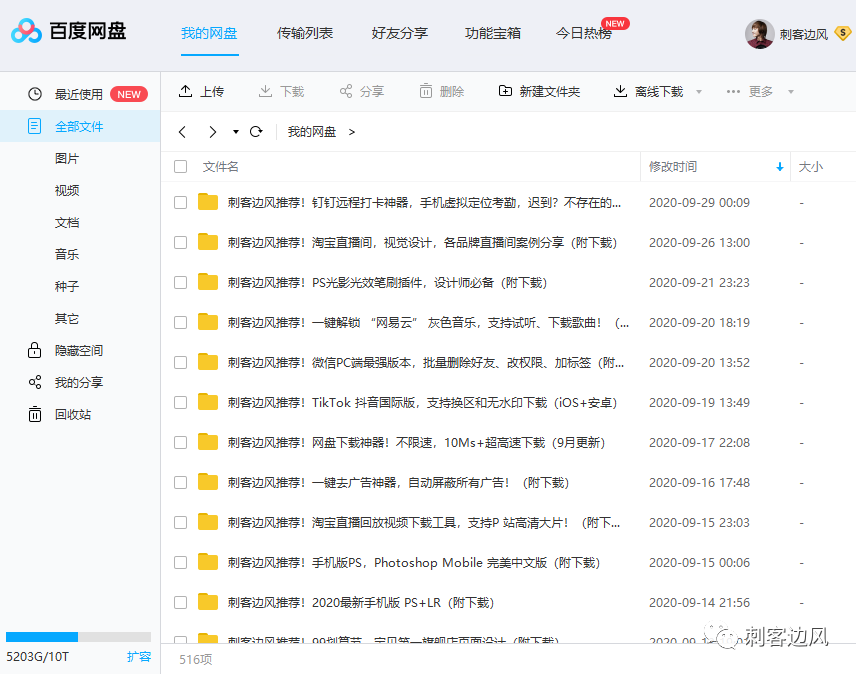The height and width of the screenshot is (674, 856).
Task: Click folder icon of 钉钉远程打卡神器 row
Action: coord(208,202)
